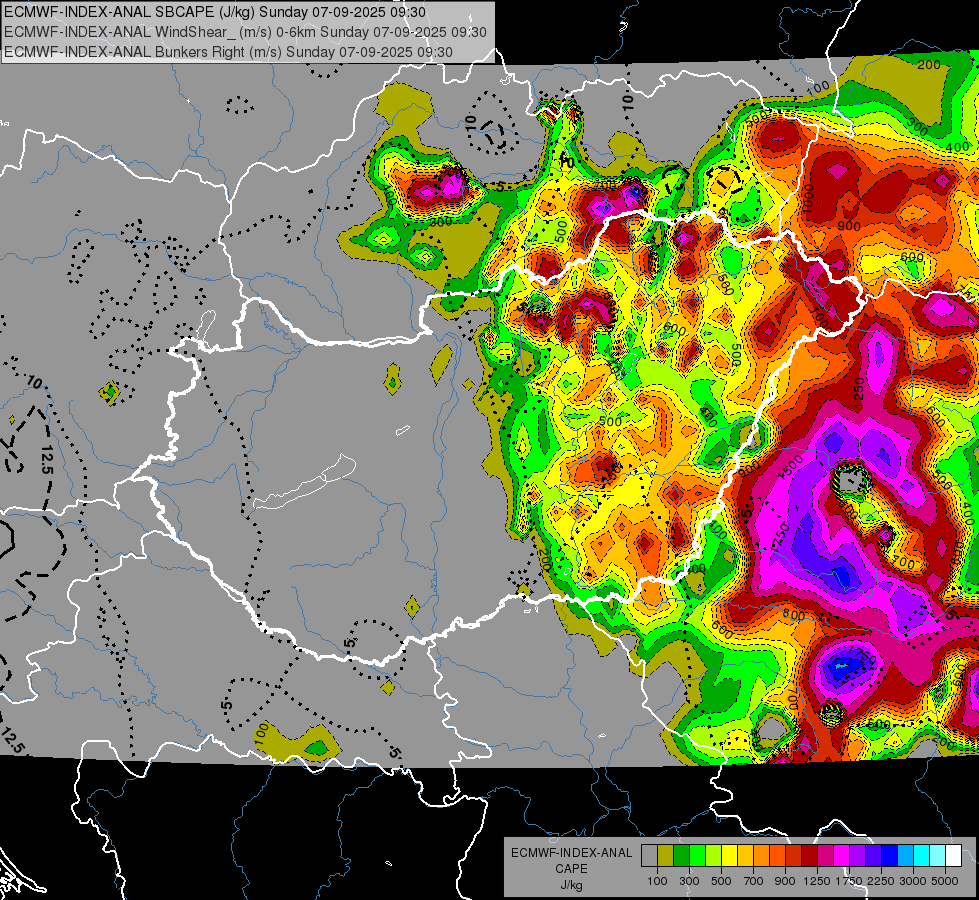Image resolution: width=979 pixels, height=900 pixels.
Task: Click the pure yellow legend swatch
Action: click(729, 856)
